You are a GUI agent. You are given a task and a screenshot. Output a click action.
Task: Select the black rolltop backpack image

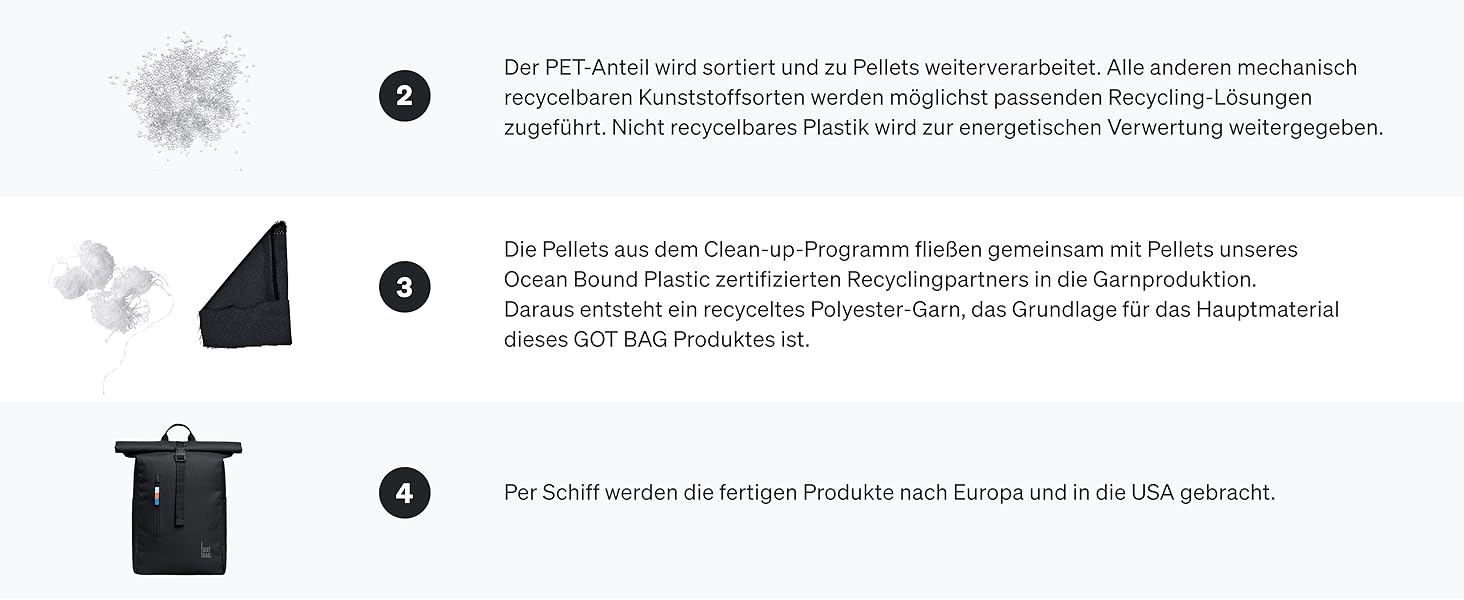179,499
